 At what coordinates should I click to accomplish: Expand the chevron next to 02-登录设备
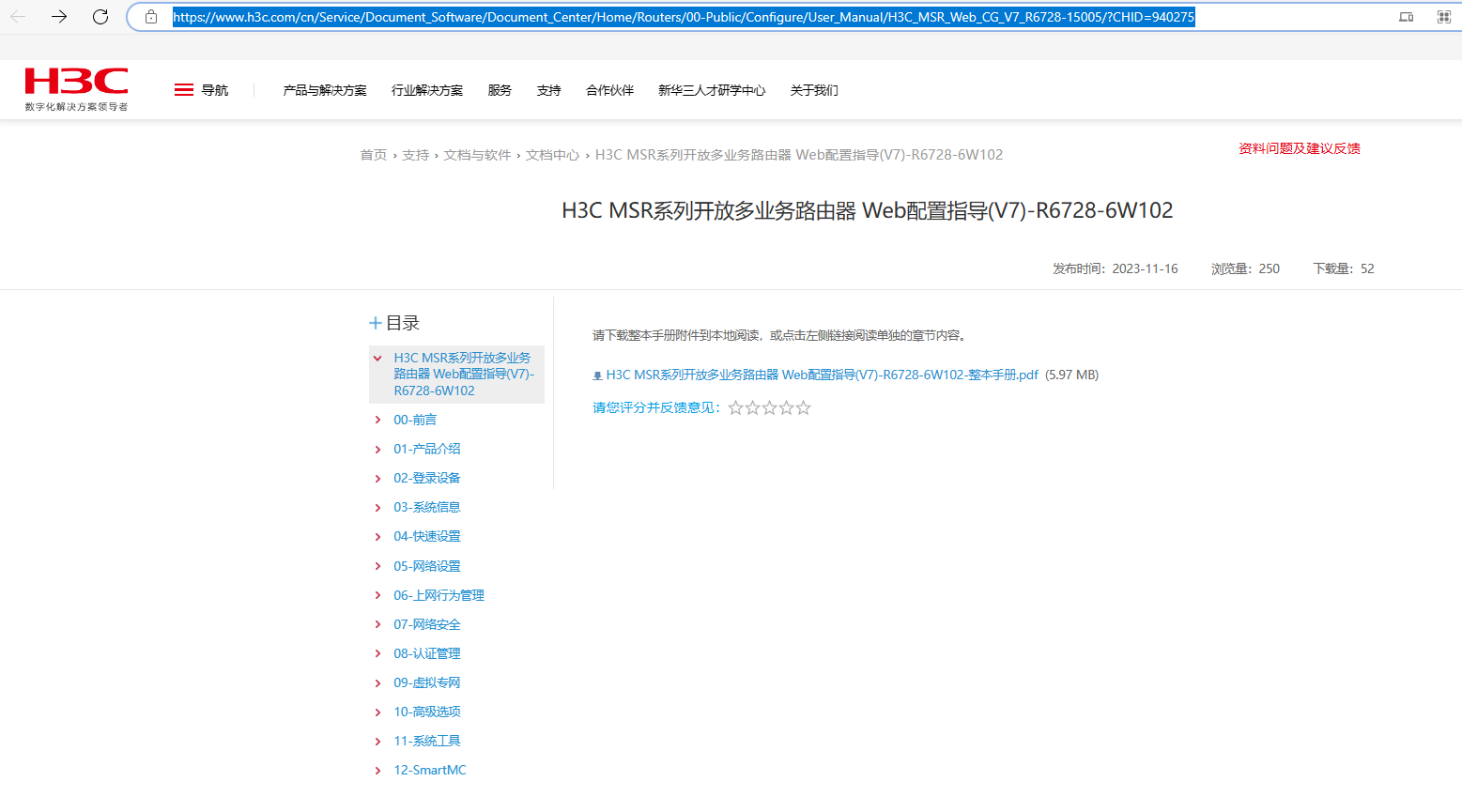(377, 479)
